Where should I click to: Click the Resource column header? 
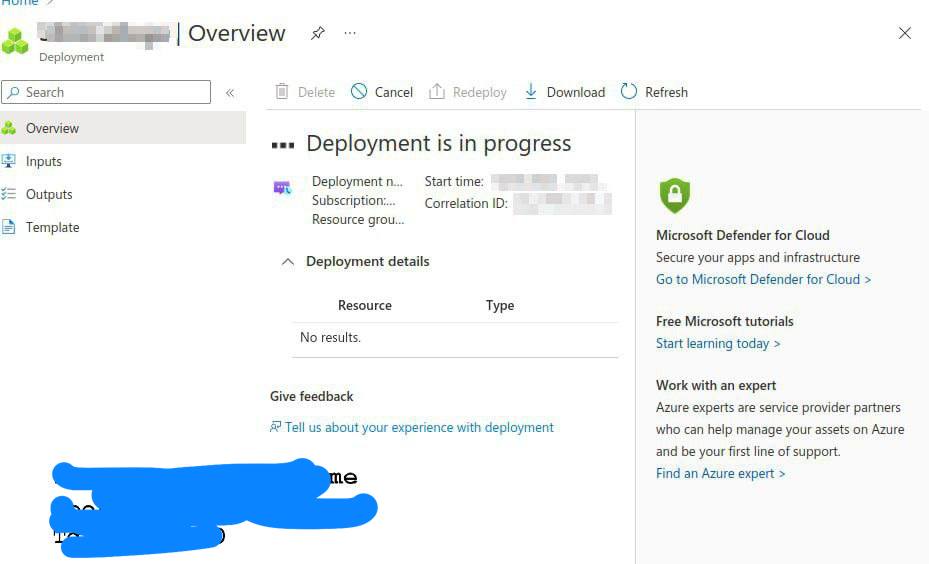pyautogui.click(x=364, y=306)
